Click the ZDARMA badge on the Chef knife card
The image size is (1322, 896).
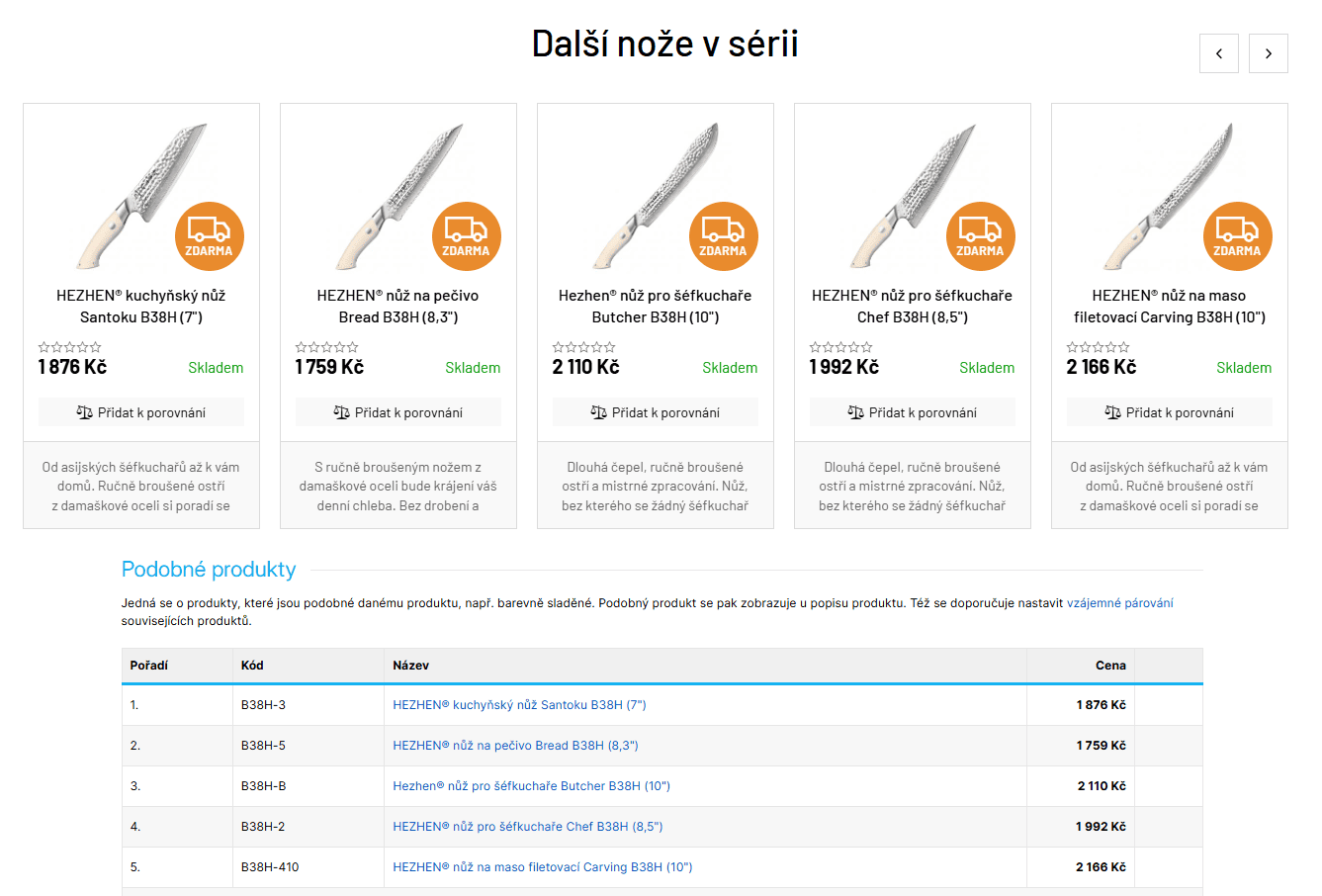click(x=980, y=235)
